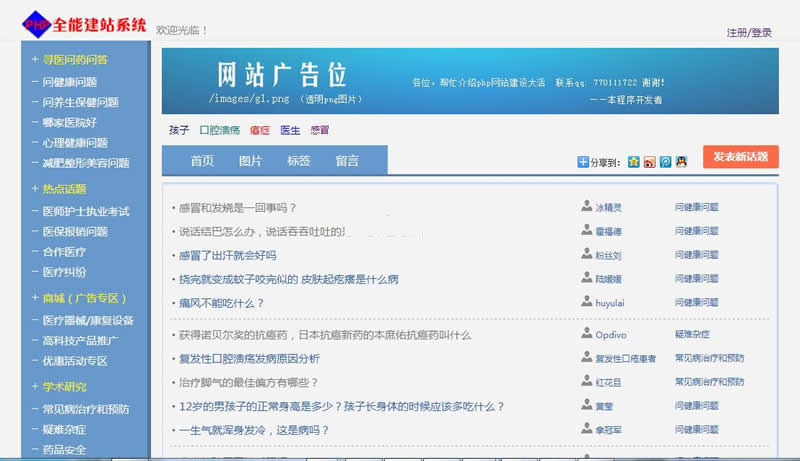800x461 pixels.
Task: Click the 分享到 plus share icon
Action: pos(583,162)
